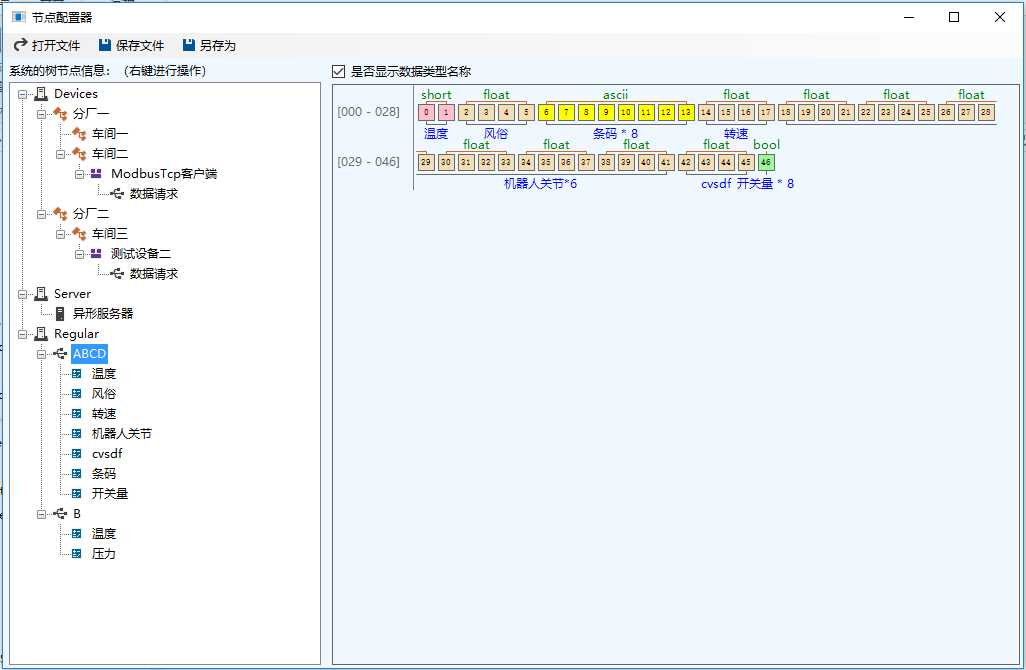Click icon beside 转速 item
The width and height of the screenshot is (1026, 670).
(77, 414)
